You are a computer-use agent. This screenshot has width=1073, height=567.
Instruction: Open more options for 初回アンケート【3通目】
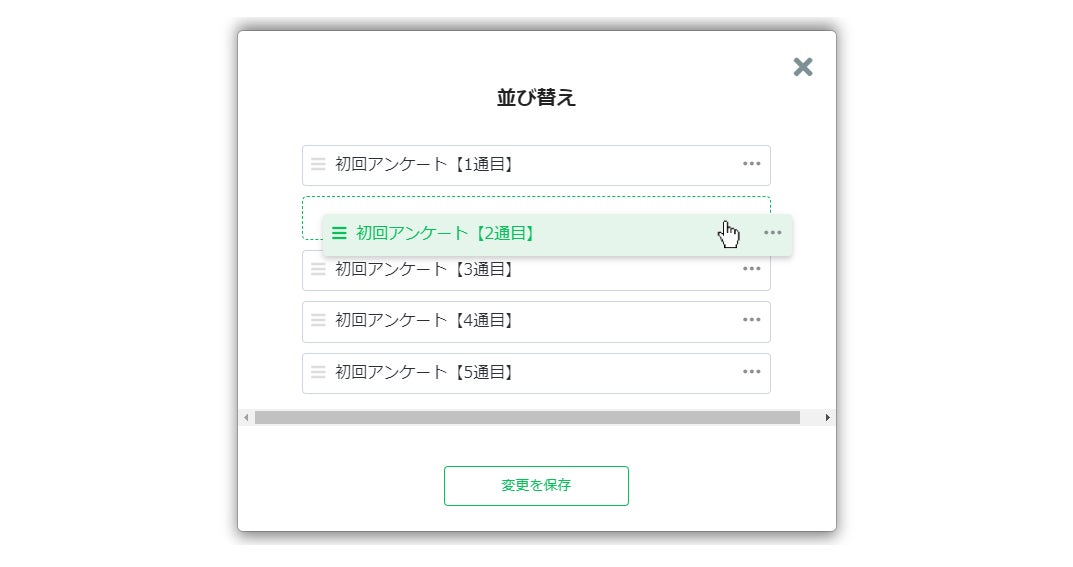tap(751, 269)
